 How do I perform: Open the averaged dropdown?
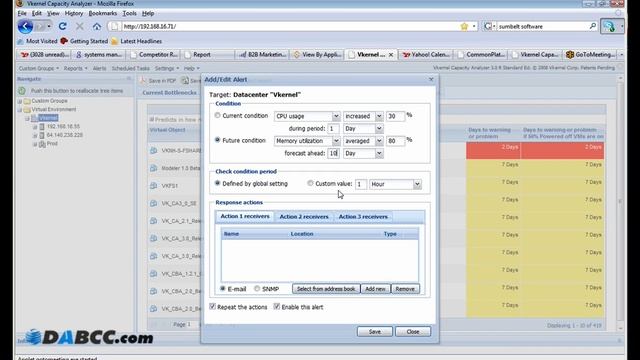point(379,141)
